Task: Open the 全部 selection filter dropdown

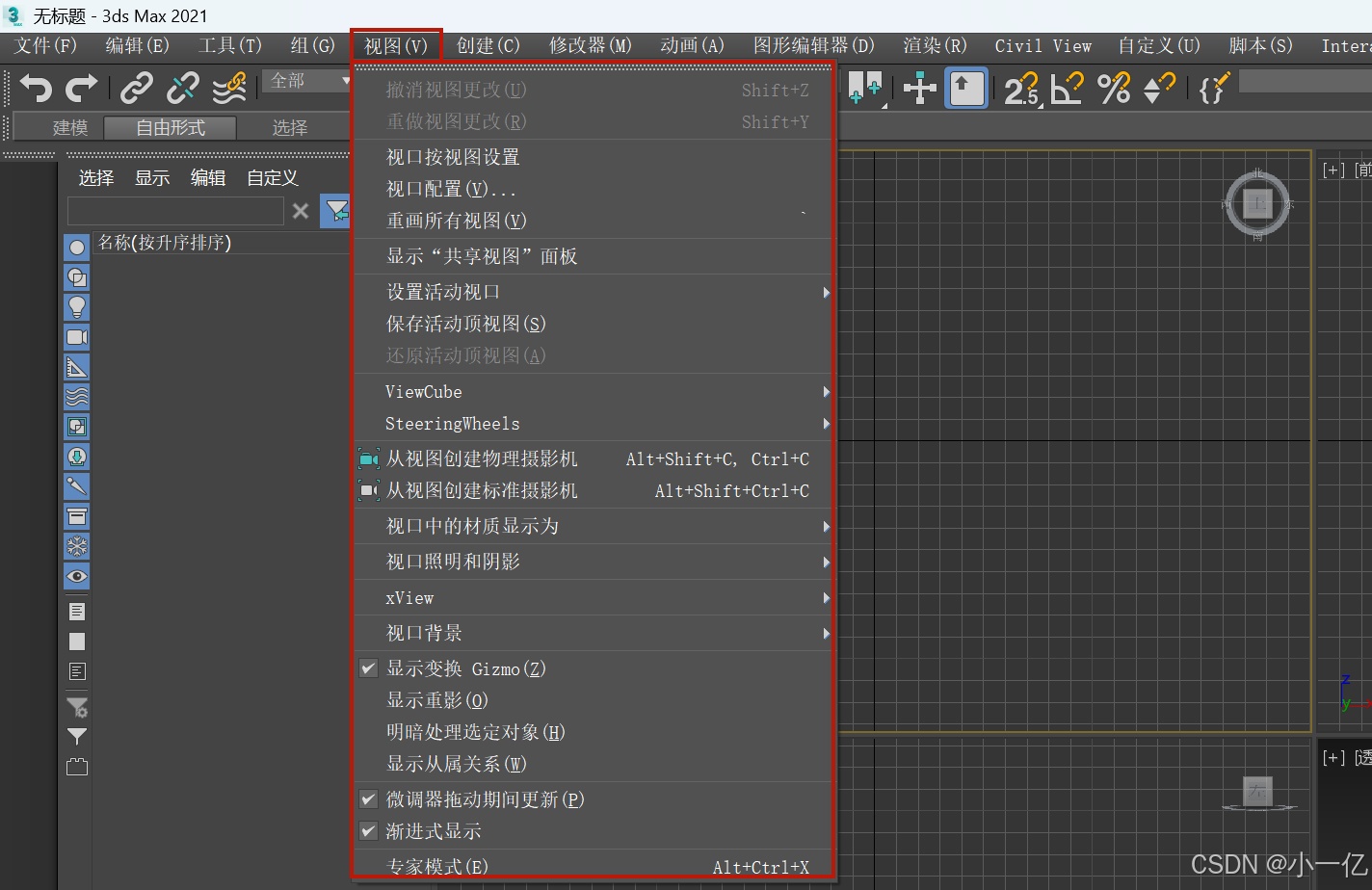Action: click(307, 81)
